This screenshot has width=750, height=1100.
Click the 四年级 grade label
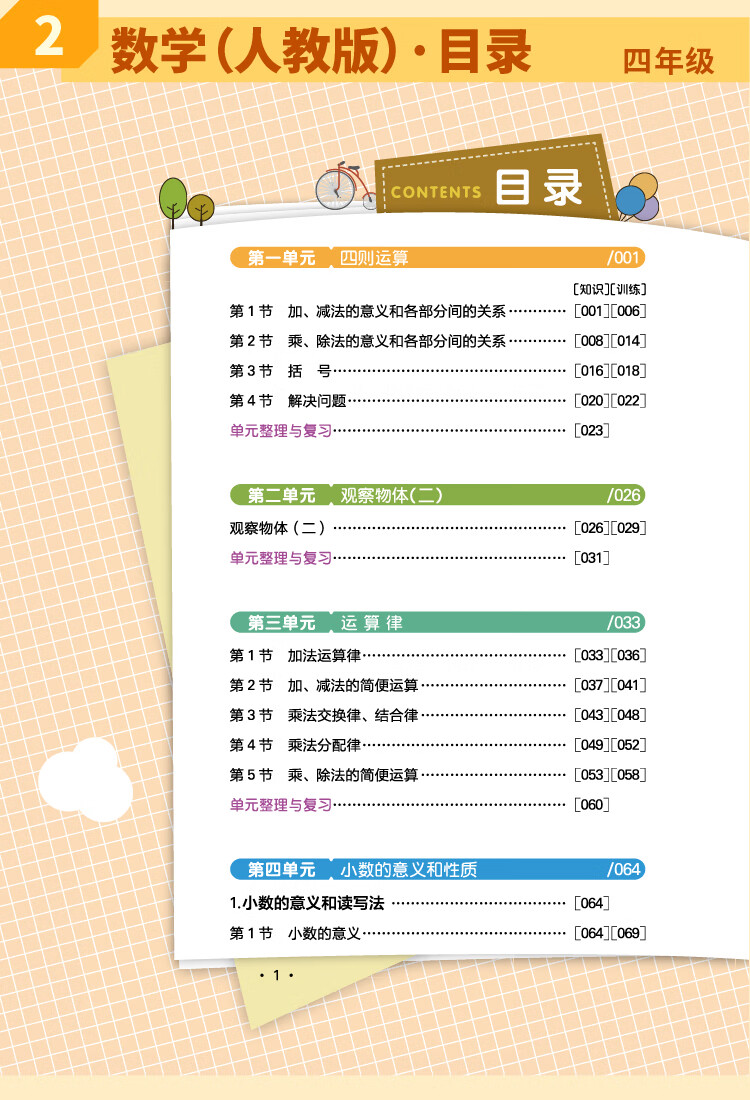tap(669, 61)
